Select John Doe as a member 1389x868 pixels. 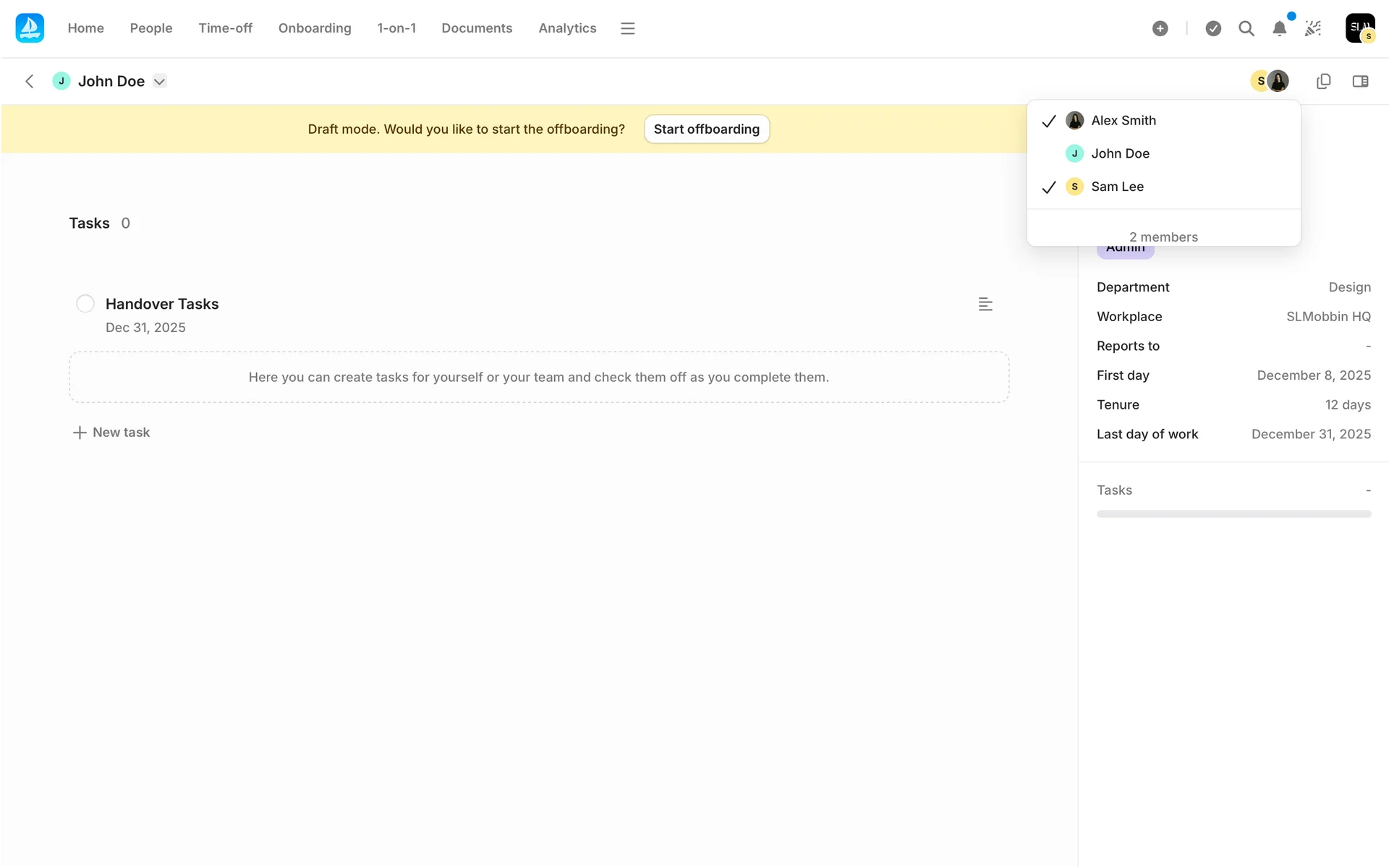coord(1120,153)
